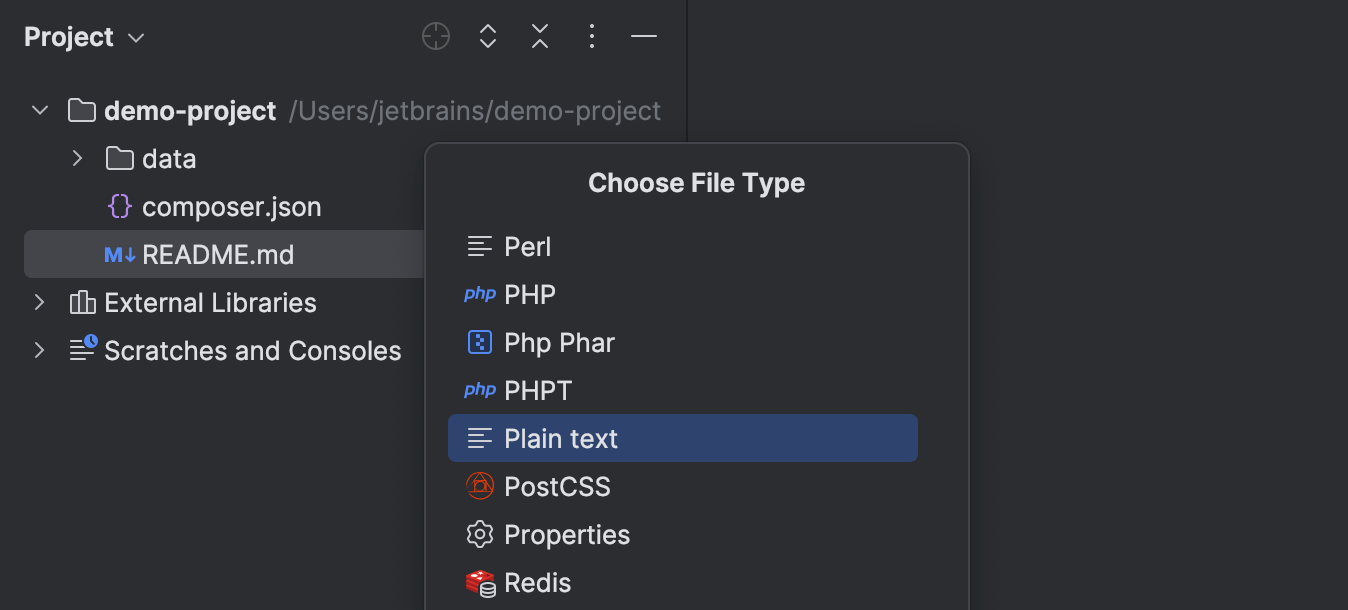Click the Scratches and Consoles icon

tap(82, 350)
